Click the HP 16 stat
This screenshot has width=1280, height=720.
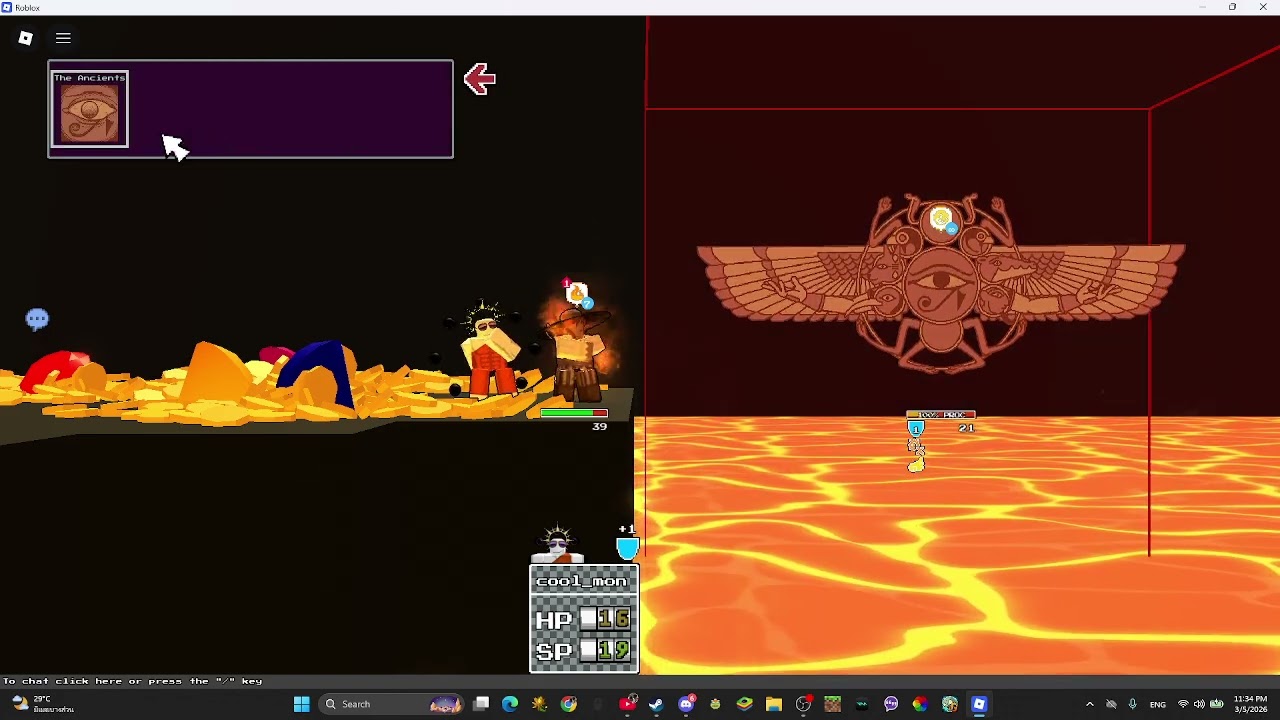click(x=583, y=619)
